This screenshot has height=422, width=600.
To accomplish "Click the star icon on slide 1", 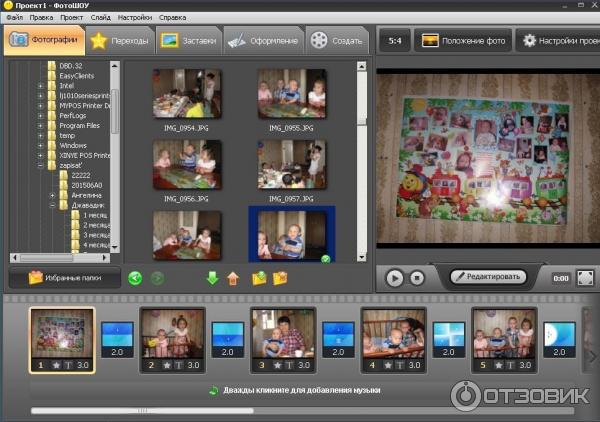I will pos(52,366).
